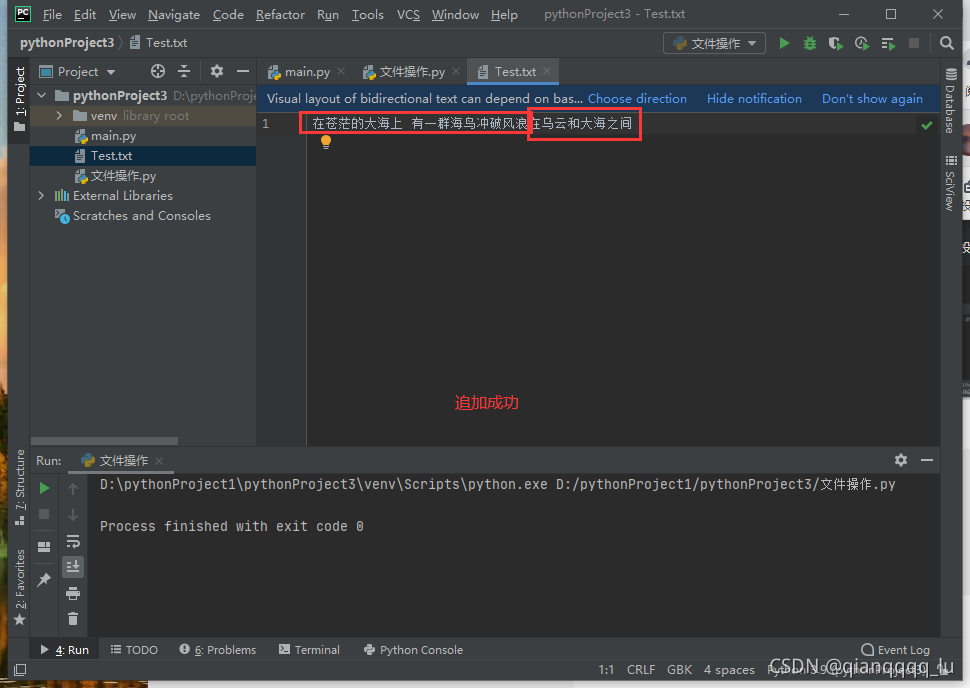The image size is (970, 688).
Task: Open the Refactor menu
Action: click(x=280, y=15)
